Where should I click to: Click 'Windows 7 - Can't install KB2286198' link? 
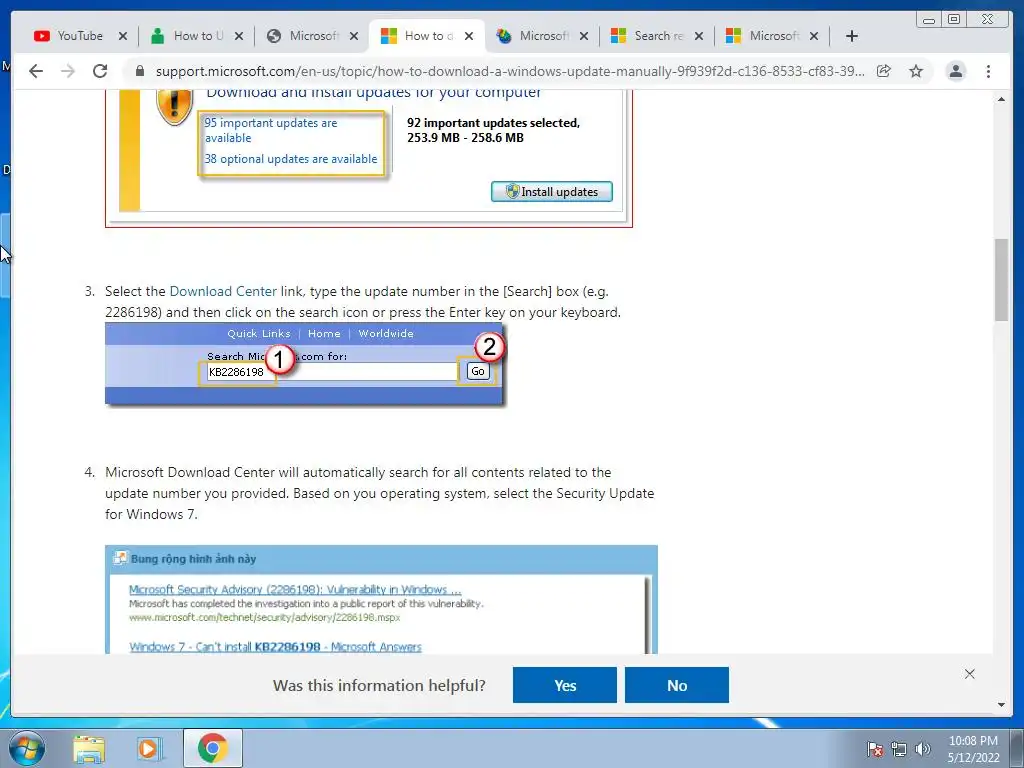pos(275,647)
